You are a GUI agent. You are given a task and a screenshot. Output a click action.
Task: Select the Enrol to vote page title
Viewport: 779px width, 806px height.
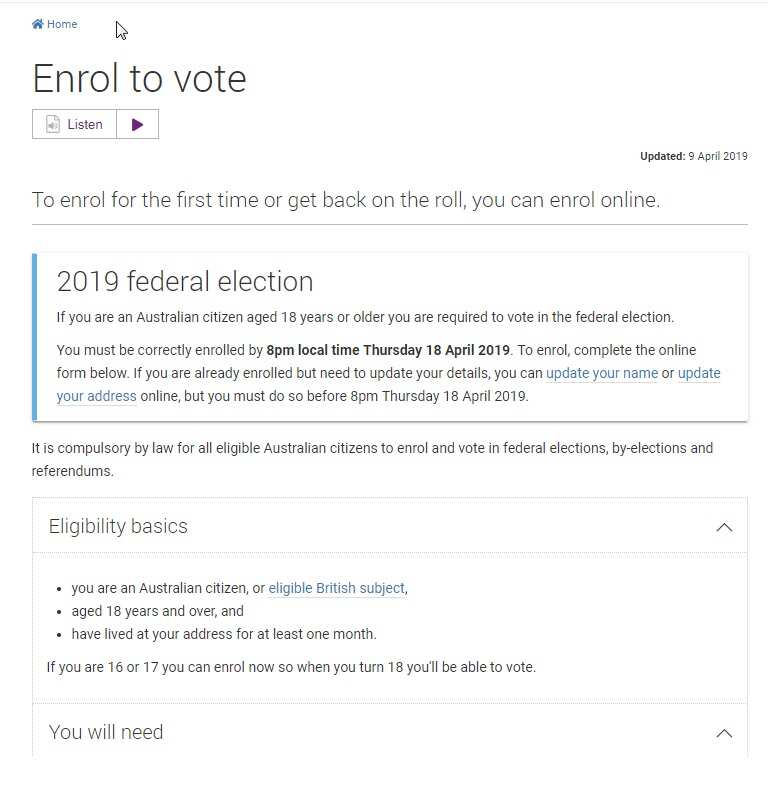click(x=139, y=79)
